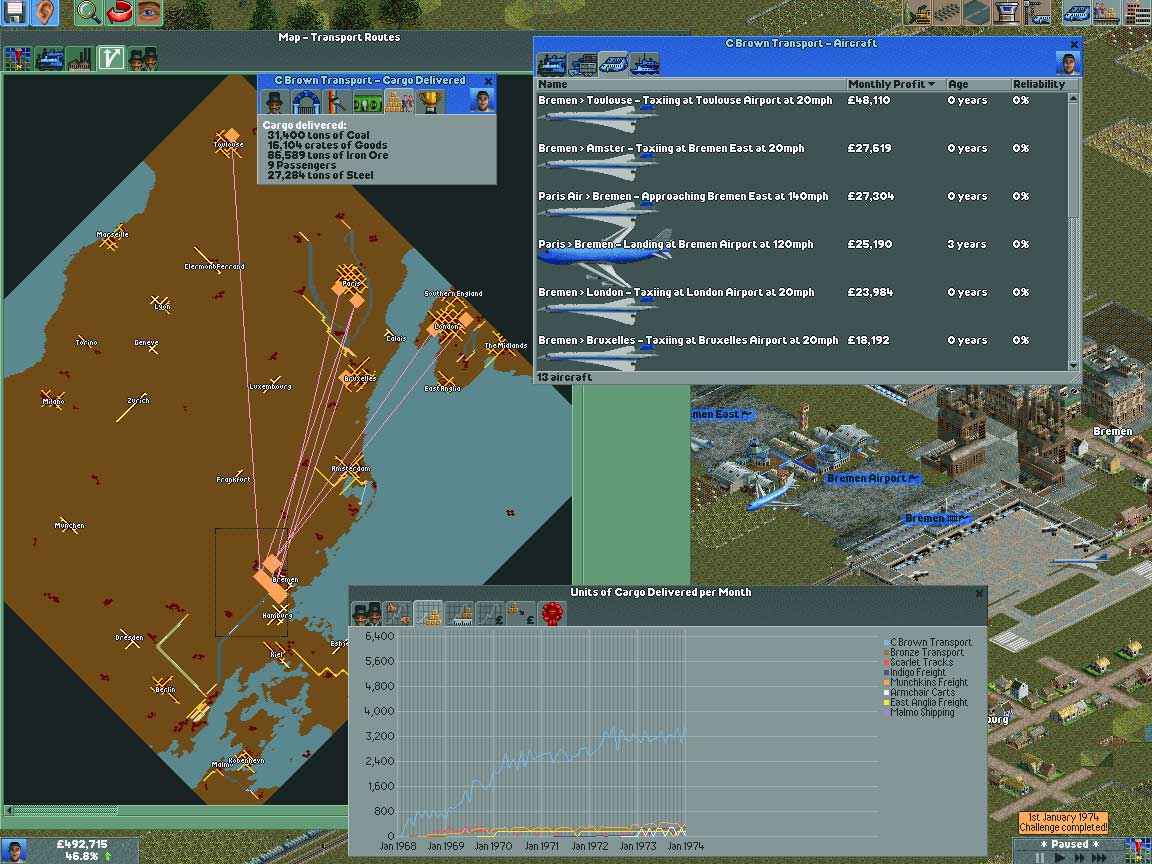Open speed records red rosette tab
The image size is (1152, 864).
[x=552, y=613]
